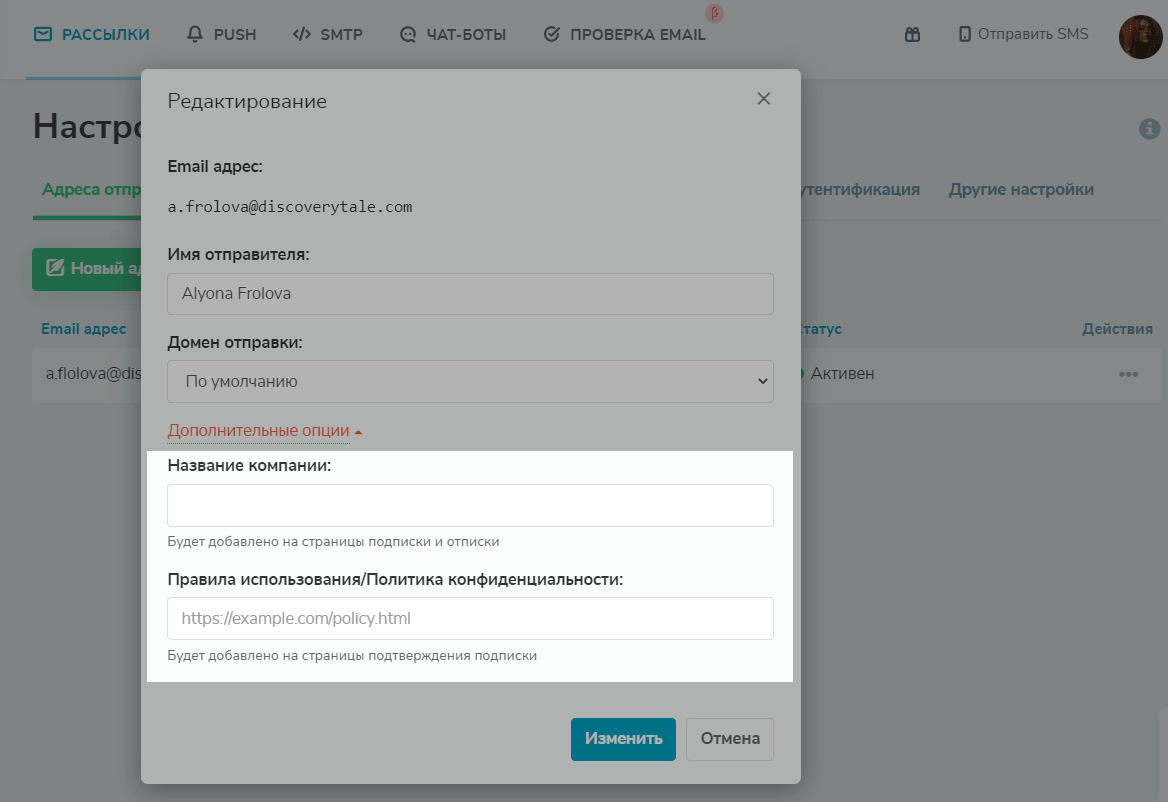Click the info icon beside the page title
This screenshot has height=802, width=1168.
click(1149, 129)
